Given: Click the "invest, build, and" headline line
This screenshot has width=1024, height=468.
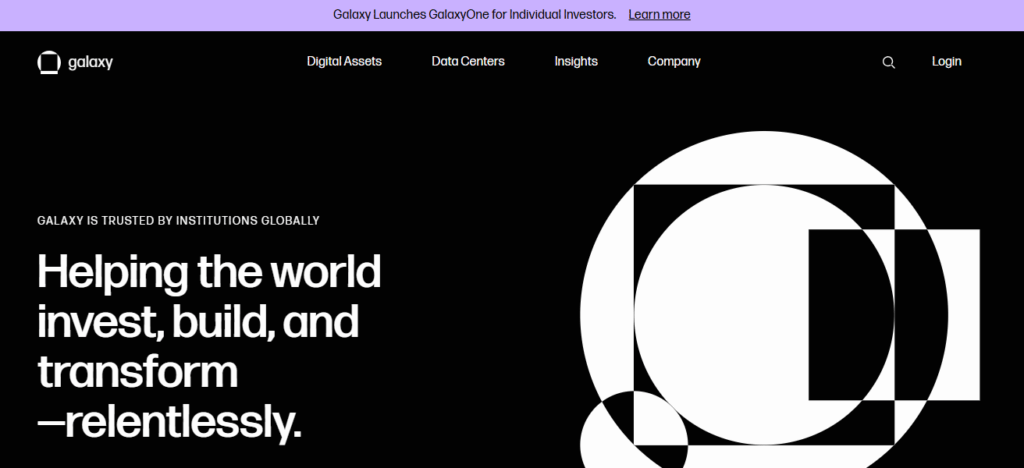Looking at the screenshot, I should pyautogui.click(x=198, y=320).
